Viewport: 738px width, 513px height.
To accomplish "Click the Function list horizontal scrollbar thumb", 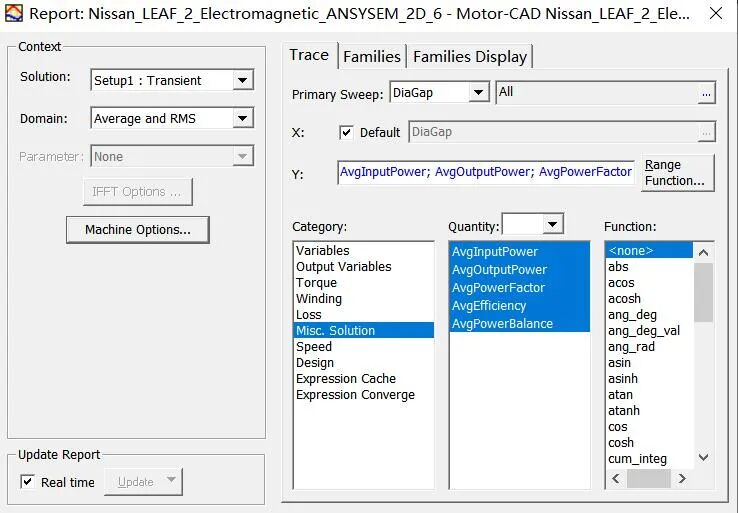I will click(649, 479).
